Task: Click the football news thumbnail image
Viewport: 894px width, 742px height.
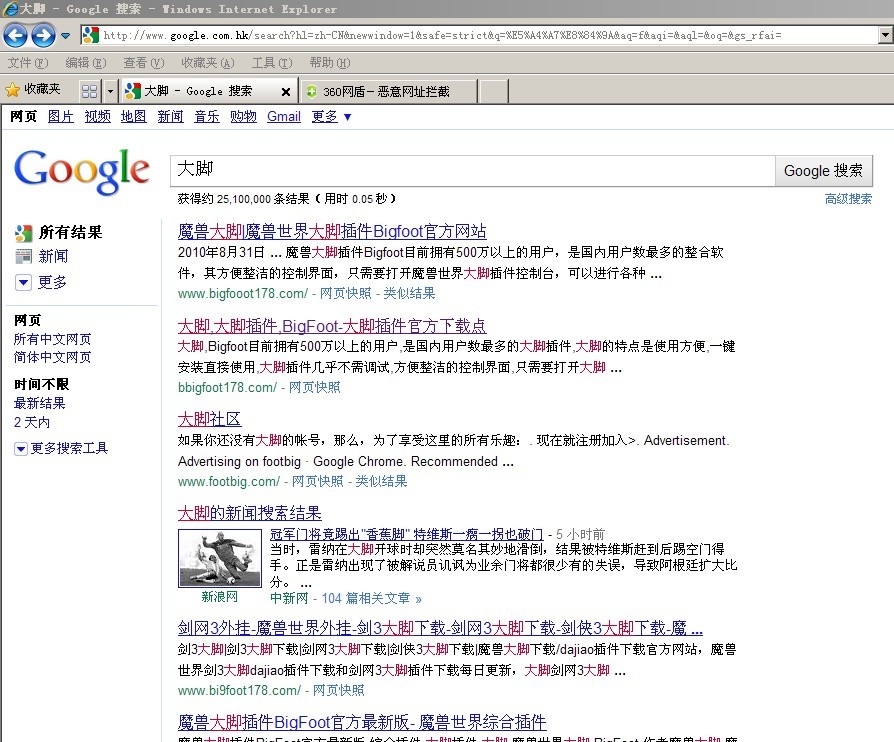Action: point(220,558)
